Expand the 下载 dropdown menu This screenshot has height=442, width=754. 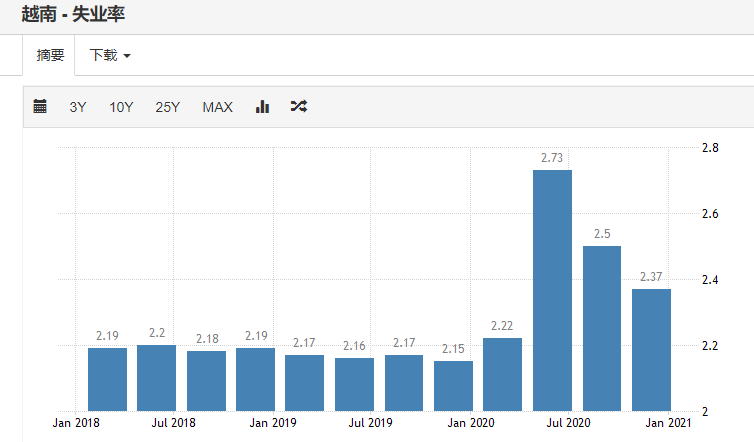pos(110,55)
